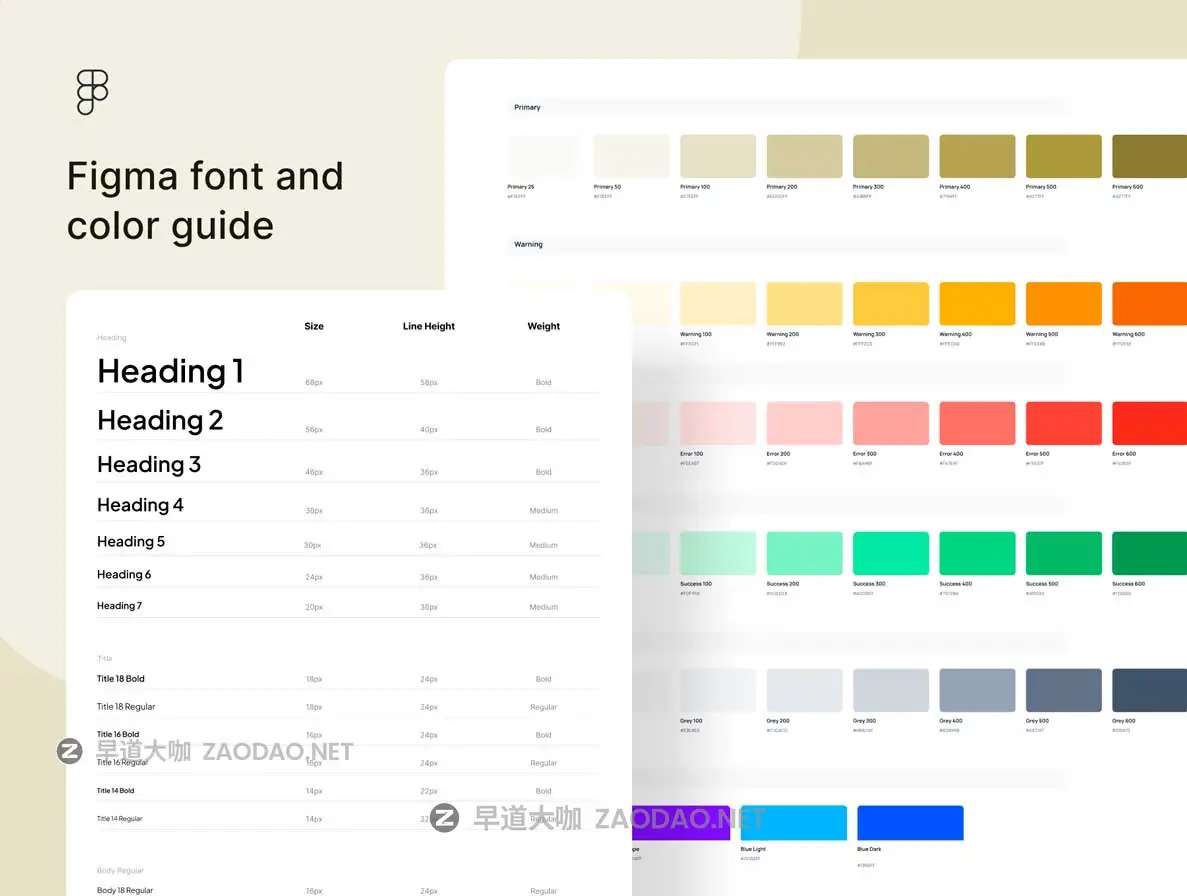Viewport: 1187px width, 896px height.
Task: Select the Error 500 color swatch
Action: (x=1063, y=422)
